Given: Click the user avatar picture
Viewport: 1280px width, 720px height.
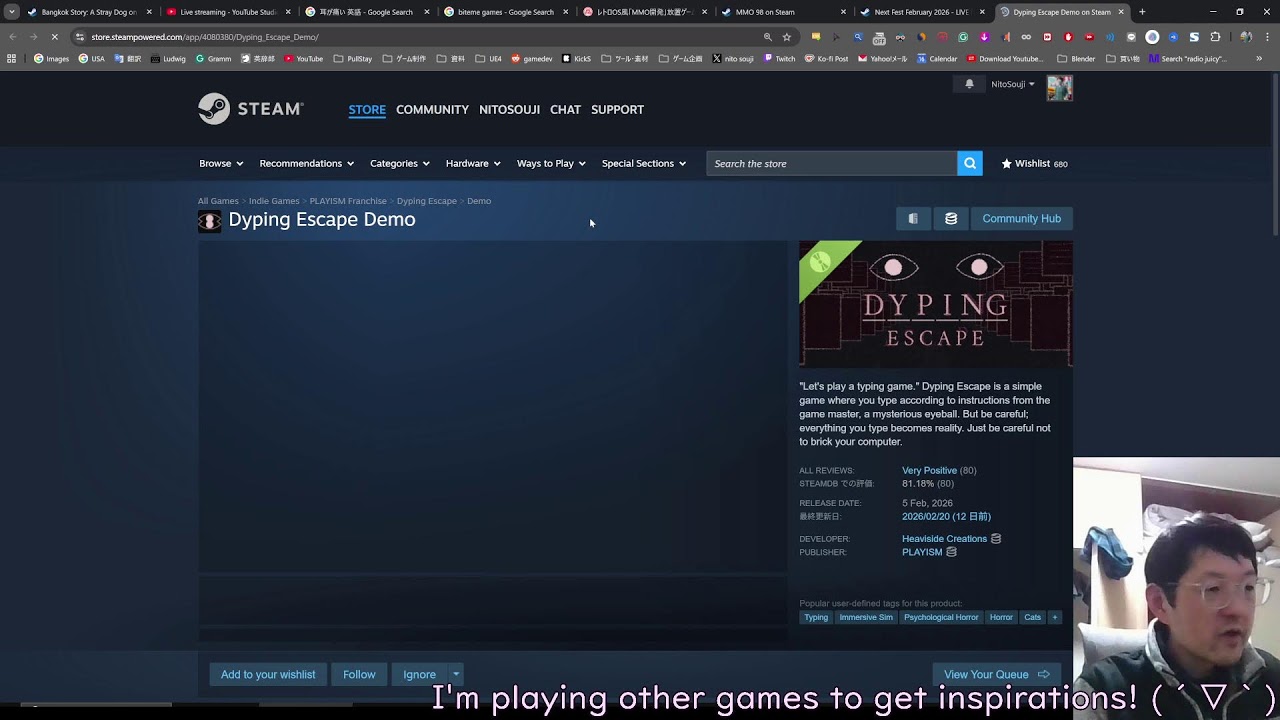Looking at the screenshot, I should [x=1059, y=88].
